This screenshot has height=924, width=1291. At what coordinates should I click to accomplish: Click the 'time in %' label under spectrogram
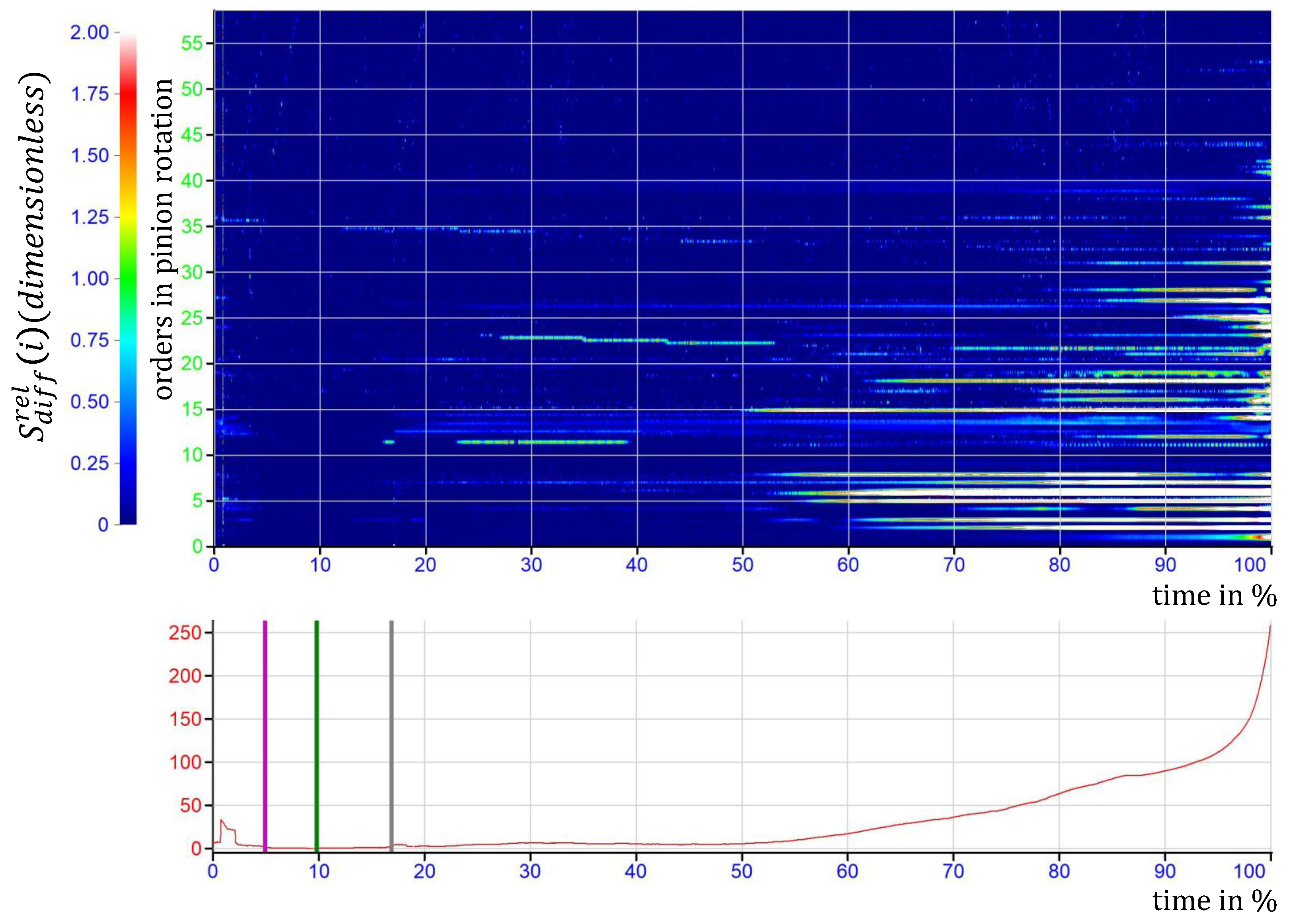1214,596
